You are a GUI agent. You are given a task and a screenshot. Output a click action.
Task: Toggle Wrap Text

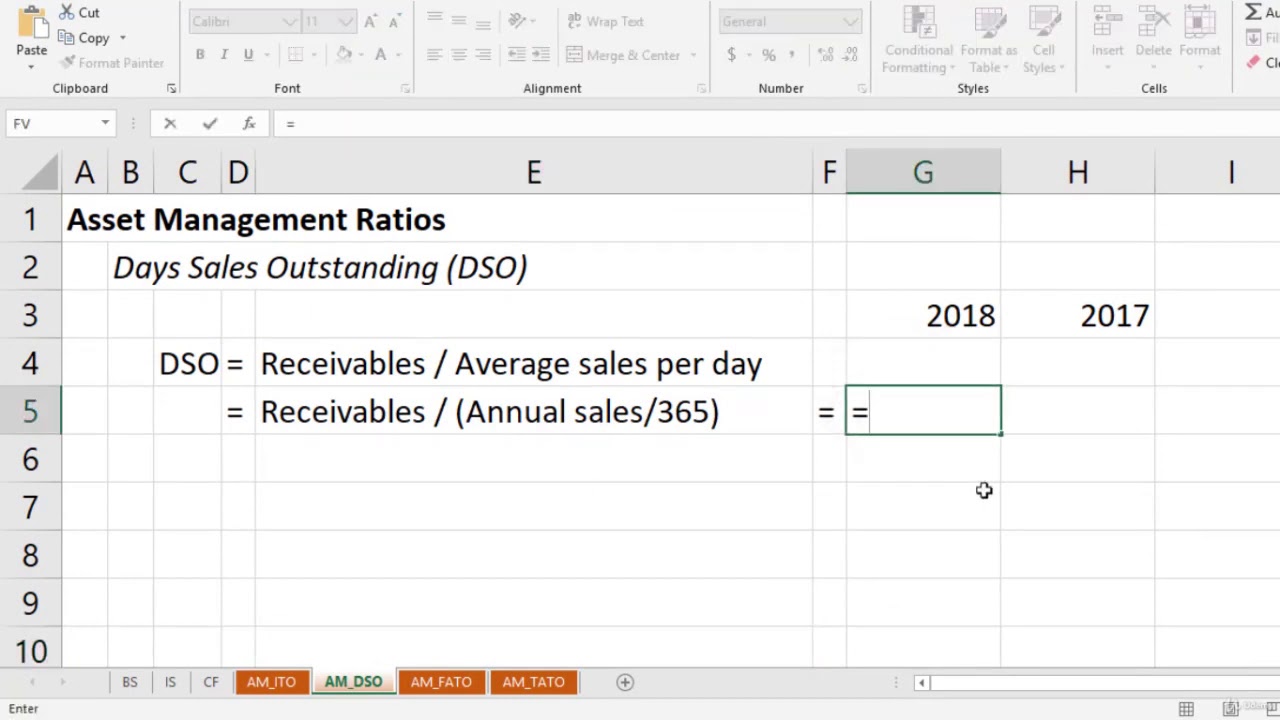pos(606,21)
